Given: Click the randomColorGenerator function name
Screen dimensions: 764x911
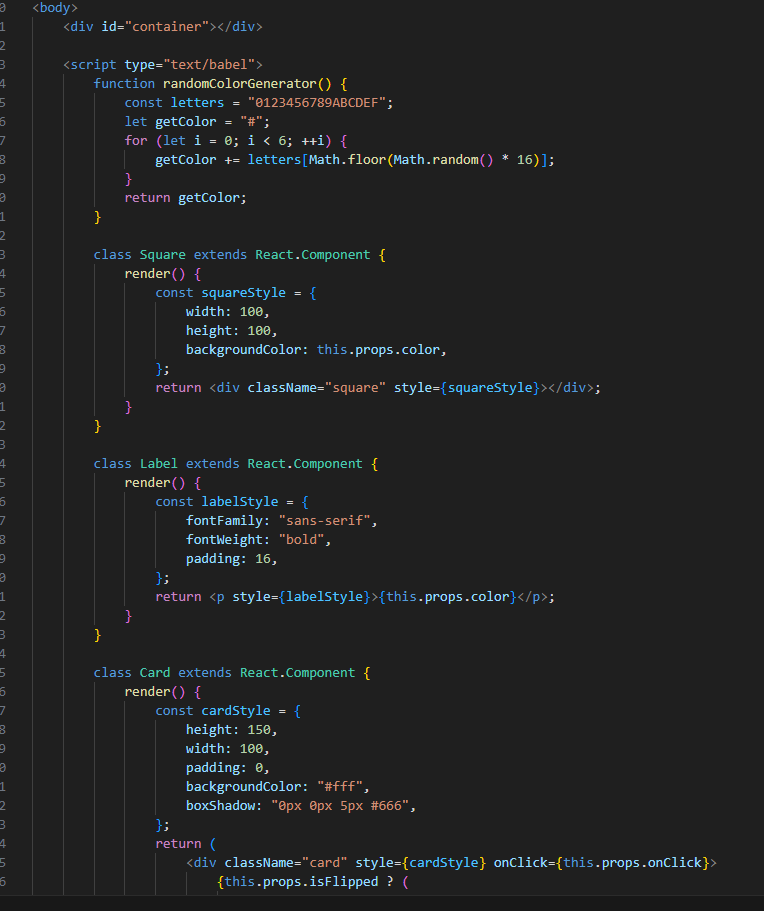Looking at the screenshot, I should pyautogui.click(x=239, y=84).
